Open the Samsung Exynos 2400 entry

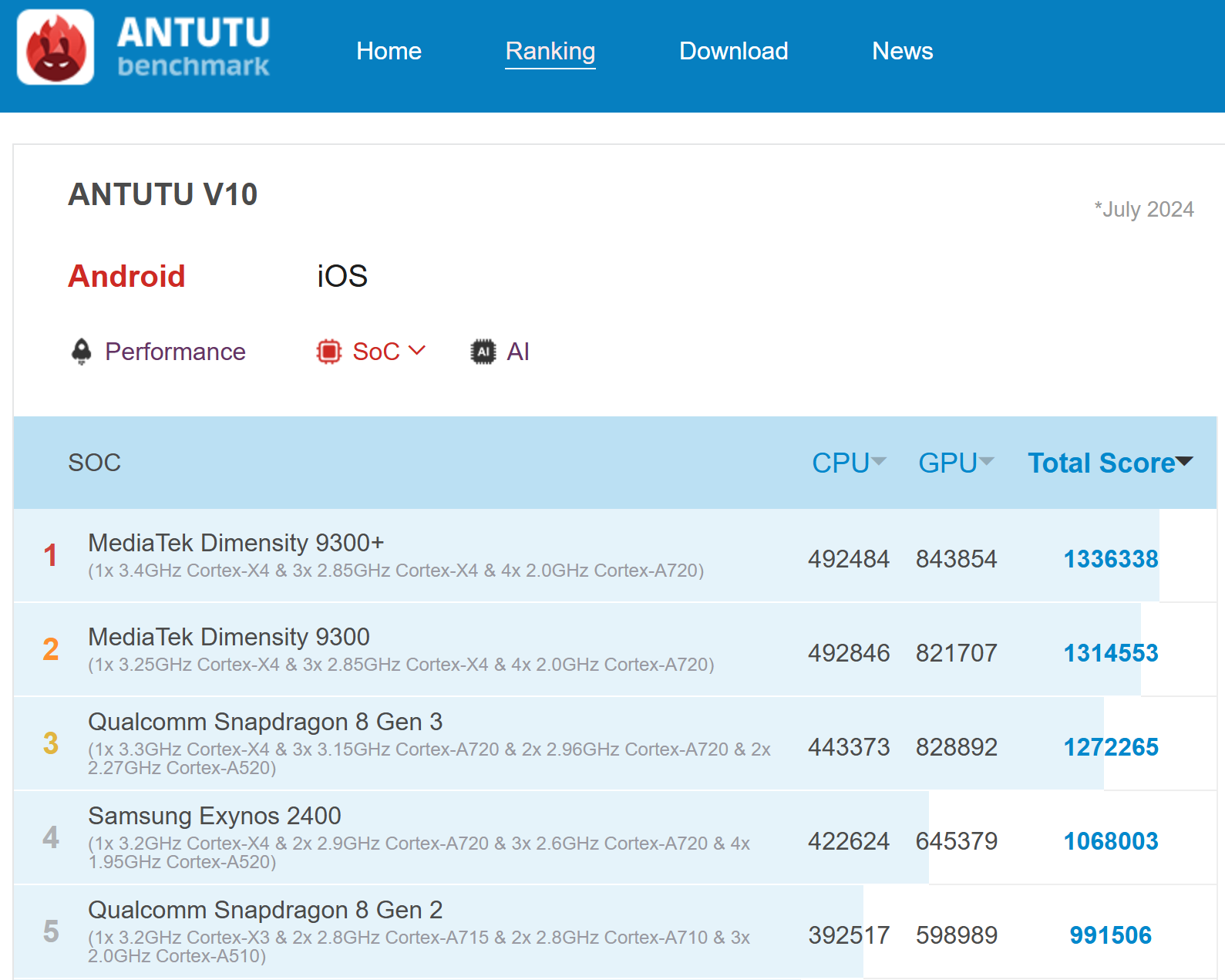[x=214, y=816]
